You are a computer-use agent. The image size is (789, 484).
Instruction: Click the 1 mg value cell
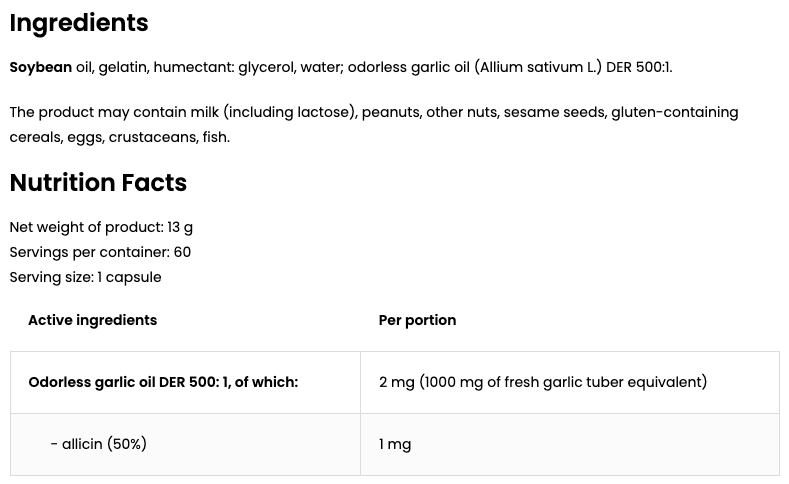(x=395, y=444)
